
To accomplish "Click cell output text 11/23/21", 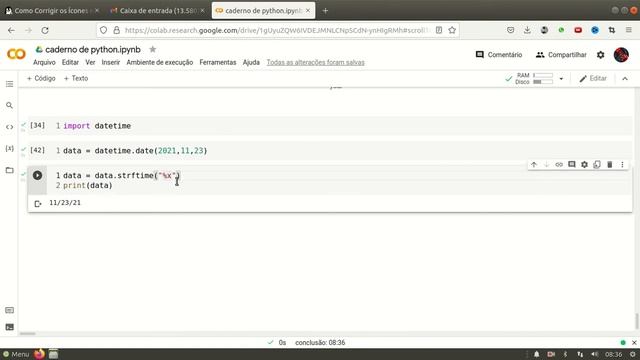I will coord(65,203).
